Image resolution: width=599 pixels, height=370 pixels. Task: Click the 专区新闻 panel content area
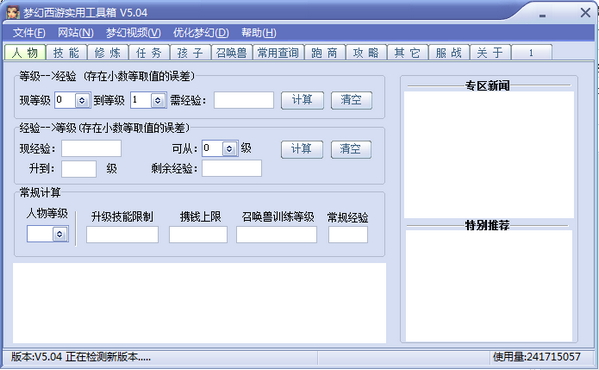pyautogui.click(x=489, y=155)
